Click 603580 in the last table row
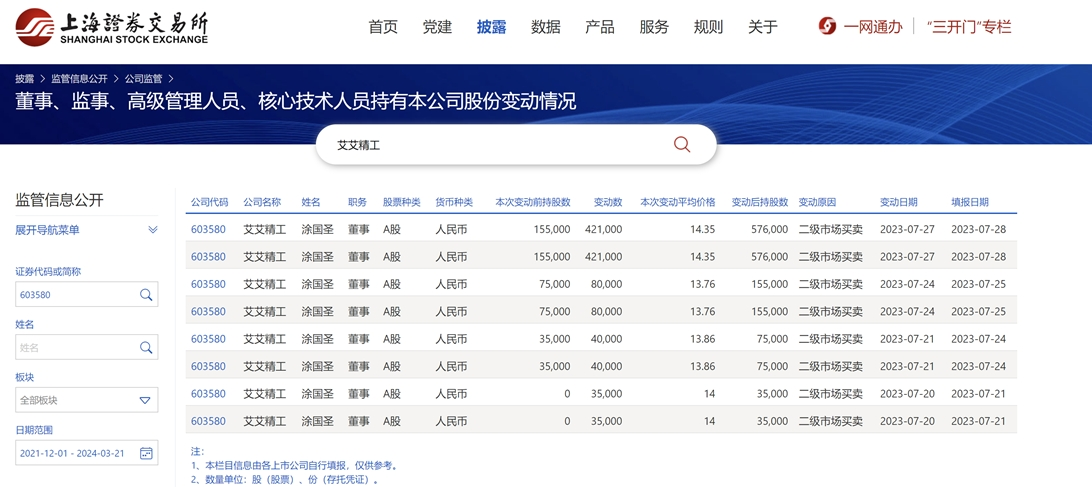Viewport: 1092px width, 487px height. pos(208,421)
